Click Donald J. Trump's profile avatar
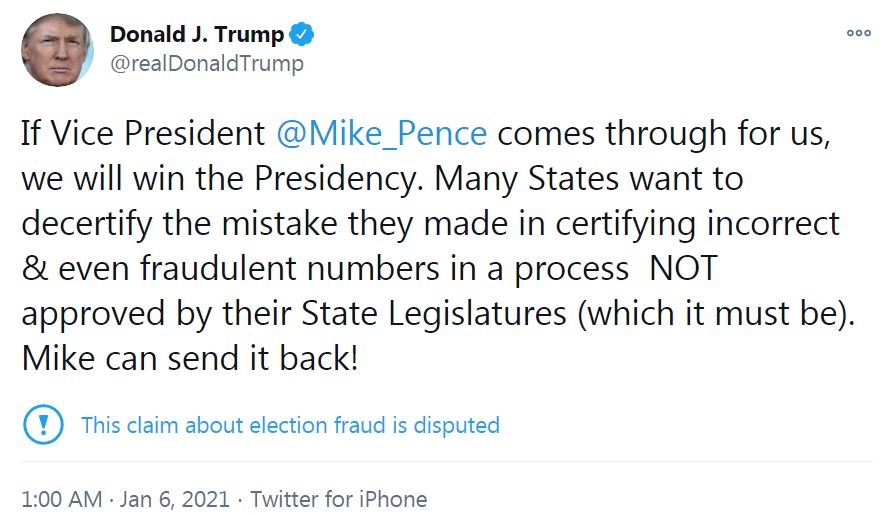Screen dimensions: 880x514 click(x=53, y=51)
